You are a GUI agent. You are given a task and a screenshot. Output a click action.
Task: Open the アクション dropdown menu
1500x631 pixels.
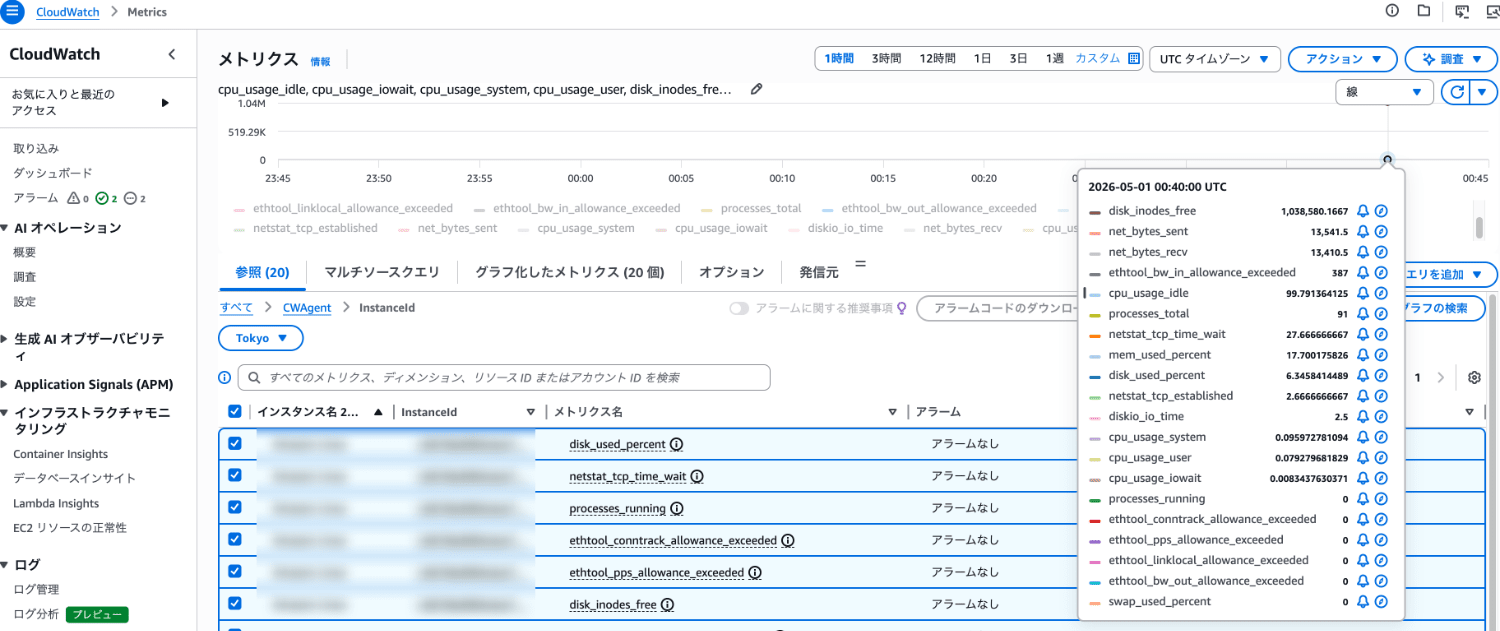(x=1342, y=59)
